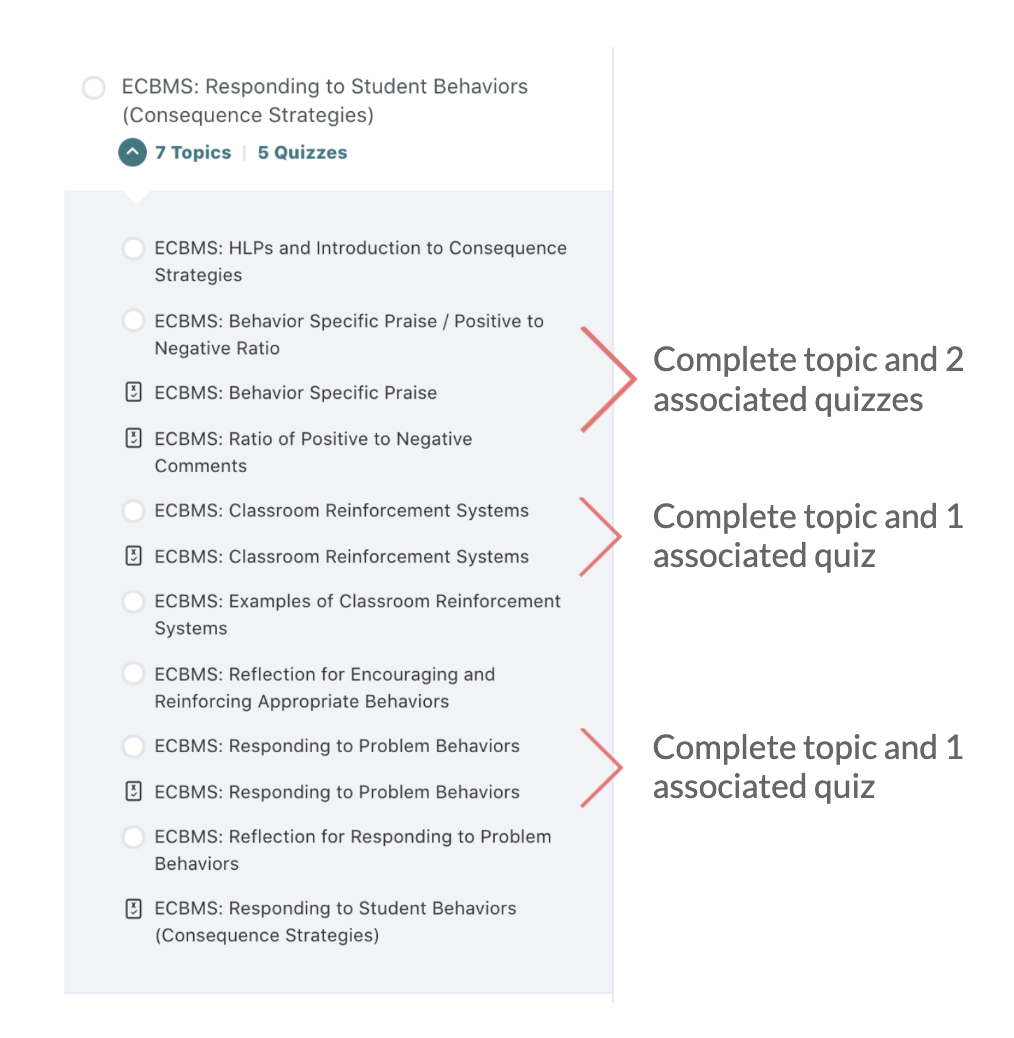Toggle circle for Behavior Specific Praise / Positive to Negative Ratio
The image size is (1014, 1038).
(x=133, y=321)
